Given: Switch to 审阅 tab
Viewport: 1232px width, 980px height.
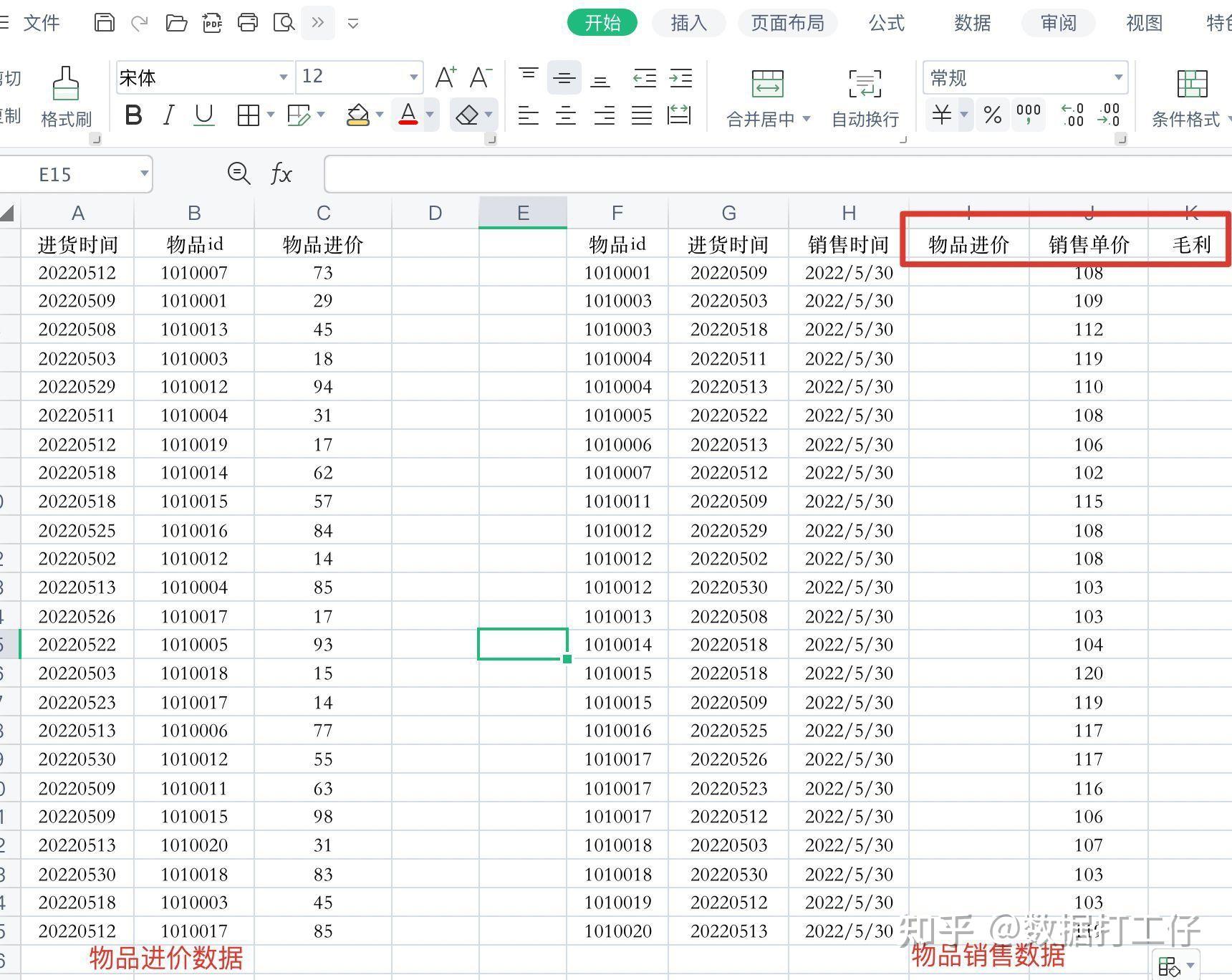Looking at the screenshot, I should coord(1059,23).
